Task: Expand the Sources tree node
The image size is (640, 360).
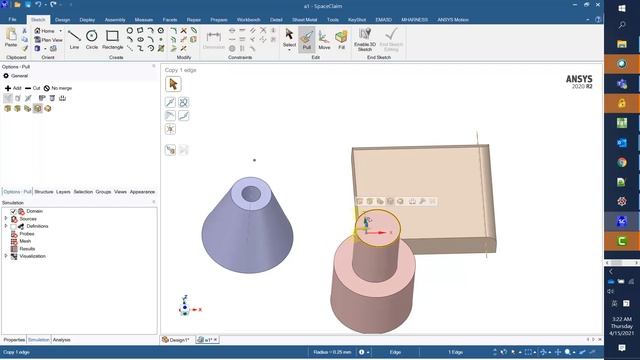Action: 6,219
